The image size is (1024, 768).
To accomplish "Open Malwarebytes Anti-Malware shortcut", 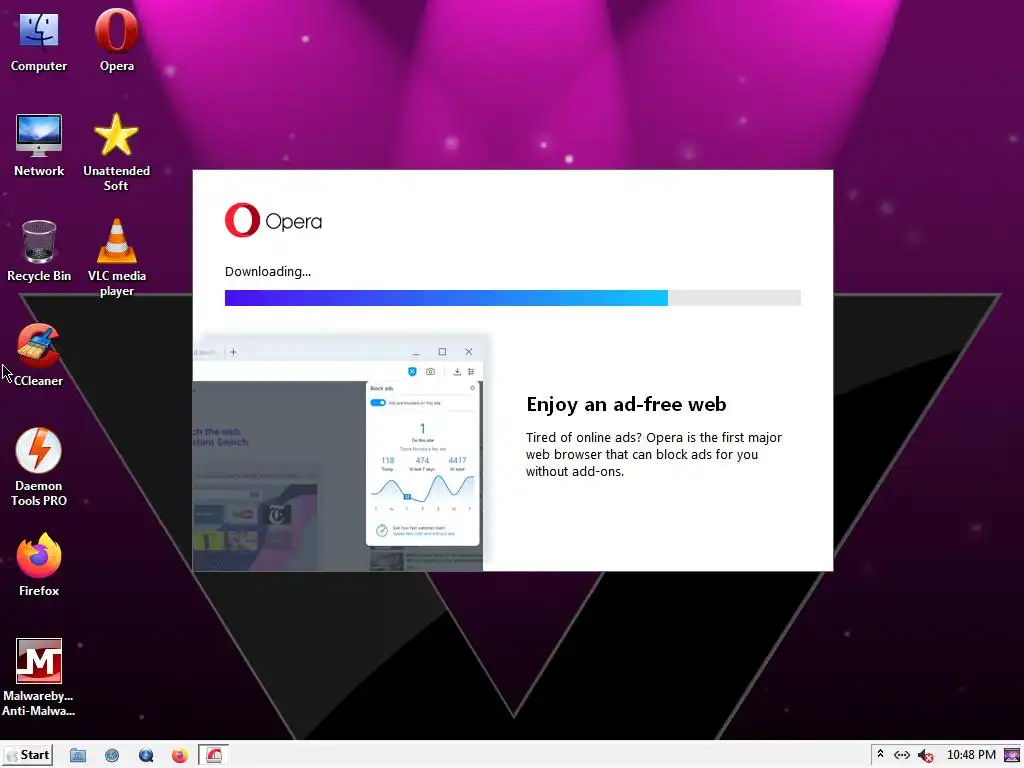I will coord(39,677).
